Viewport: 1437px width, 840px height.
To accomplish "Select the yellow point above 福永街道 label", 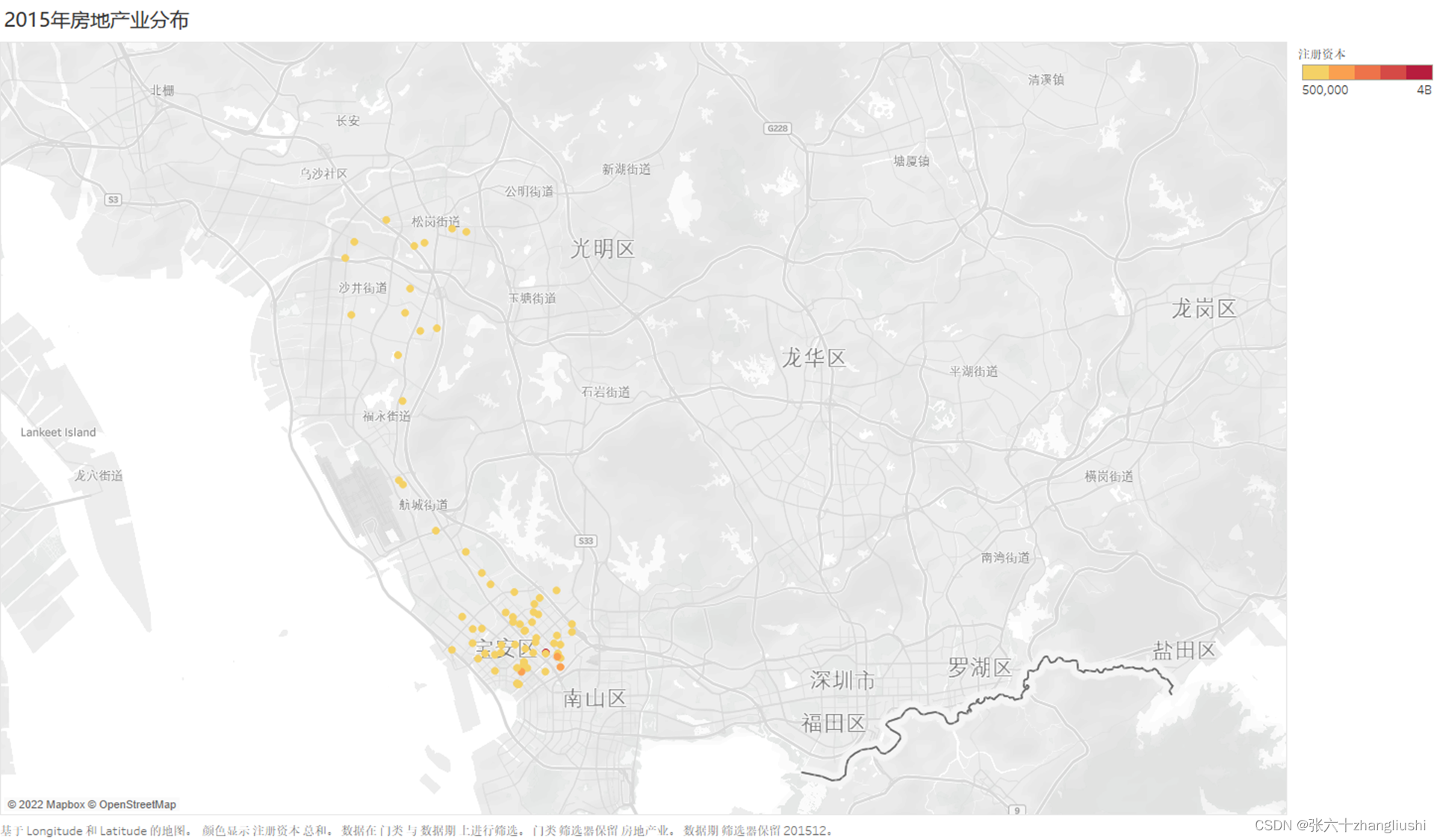I will (402, 401).
